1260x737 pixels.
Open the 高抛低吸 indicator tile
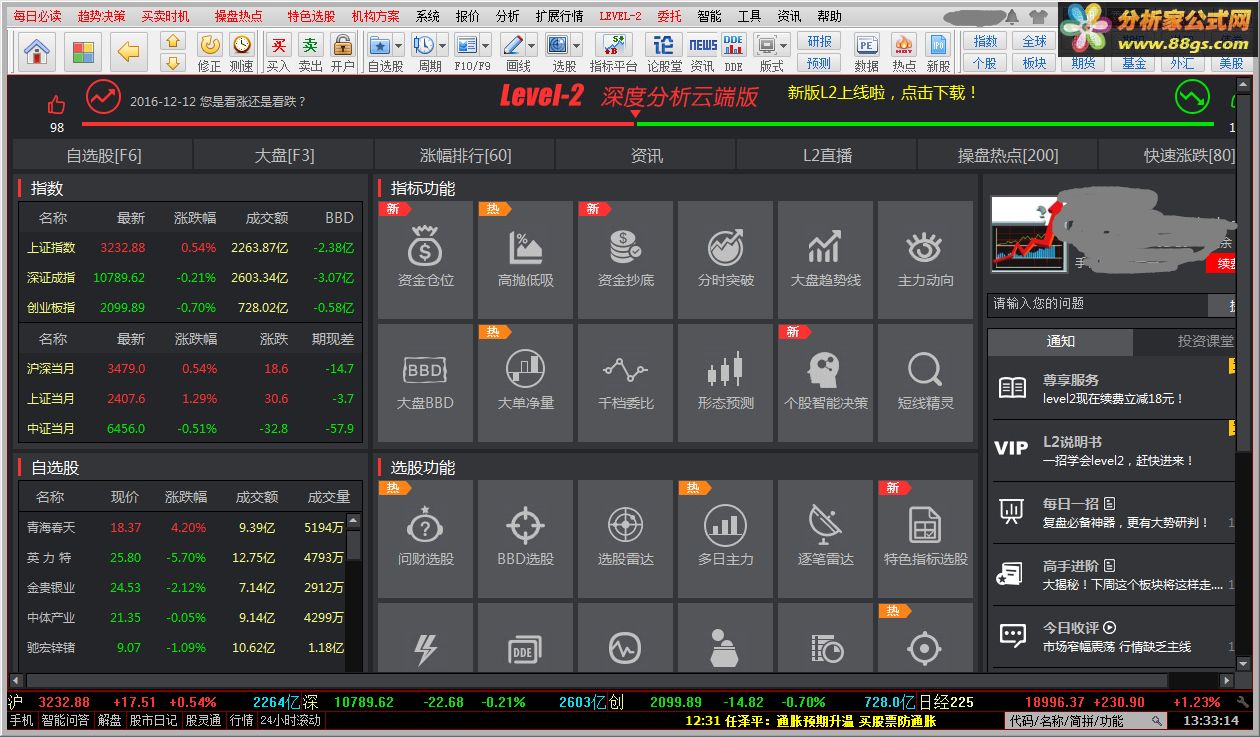[526, 259]
